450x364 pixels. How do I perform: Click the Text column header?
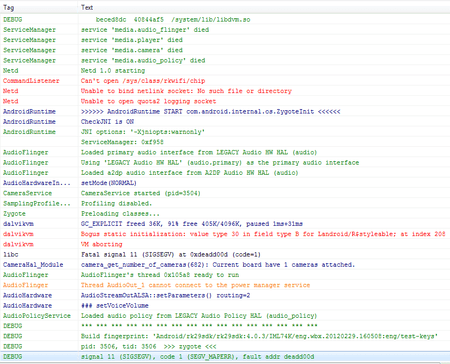point(264,7)
